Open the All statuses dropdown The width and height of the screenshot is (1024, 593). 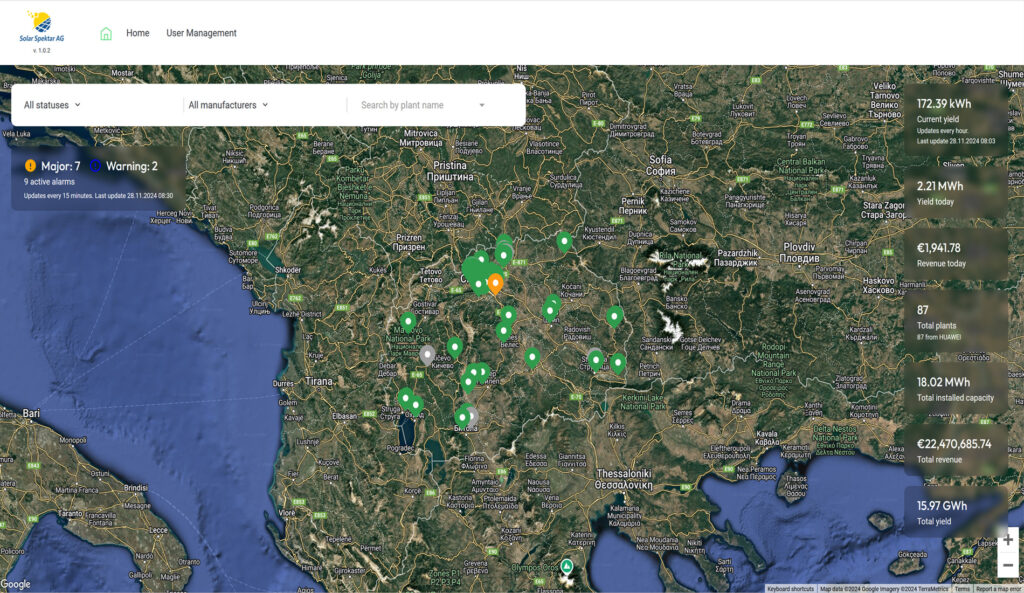pyautogui.click(x=52, y=105)
